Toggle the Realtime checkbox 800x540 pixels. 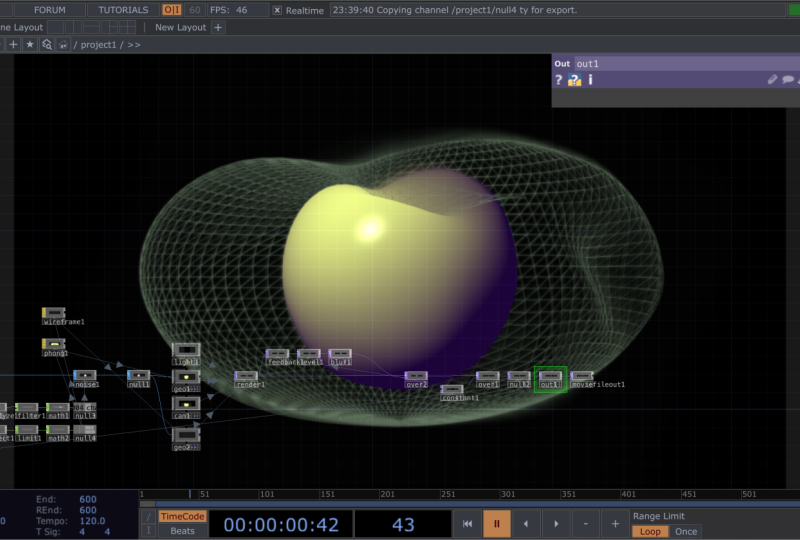pos(277,10)
